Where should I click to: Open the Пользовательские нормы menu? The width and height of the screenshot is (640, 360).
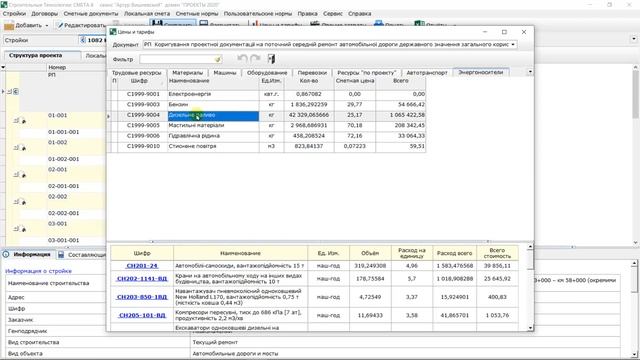click(x=258, y=13)
